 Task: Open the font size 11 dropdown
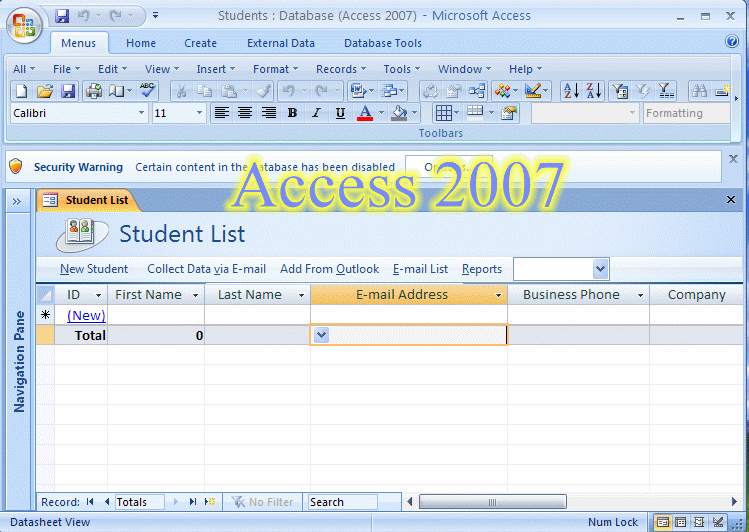point(200,113)
